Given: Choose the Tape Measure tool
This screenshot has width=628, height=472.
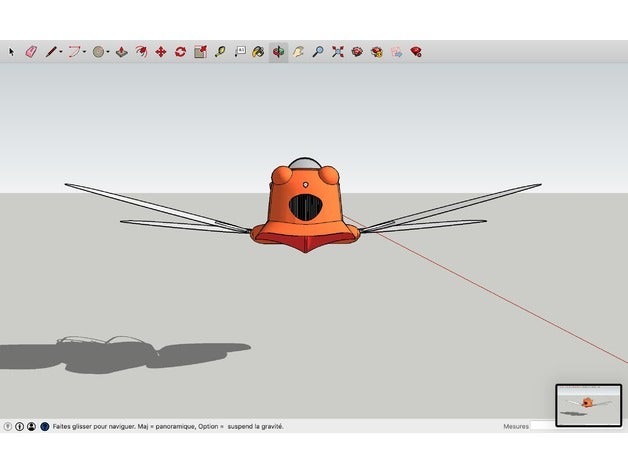Looking at the screenshot, I should [x=220, y=51].
